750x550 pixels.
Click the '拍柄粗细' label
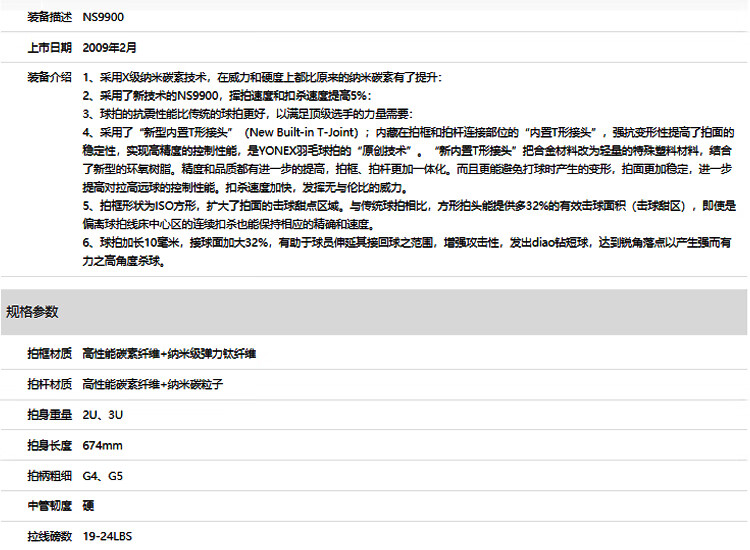(49, 476)
